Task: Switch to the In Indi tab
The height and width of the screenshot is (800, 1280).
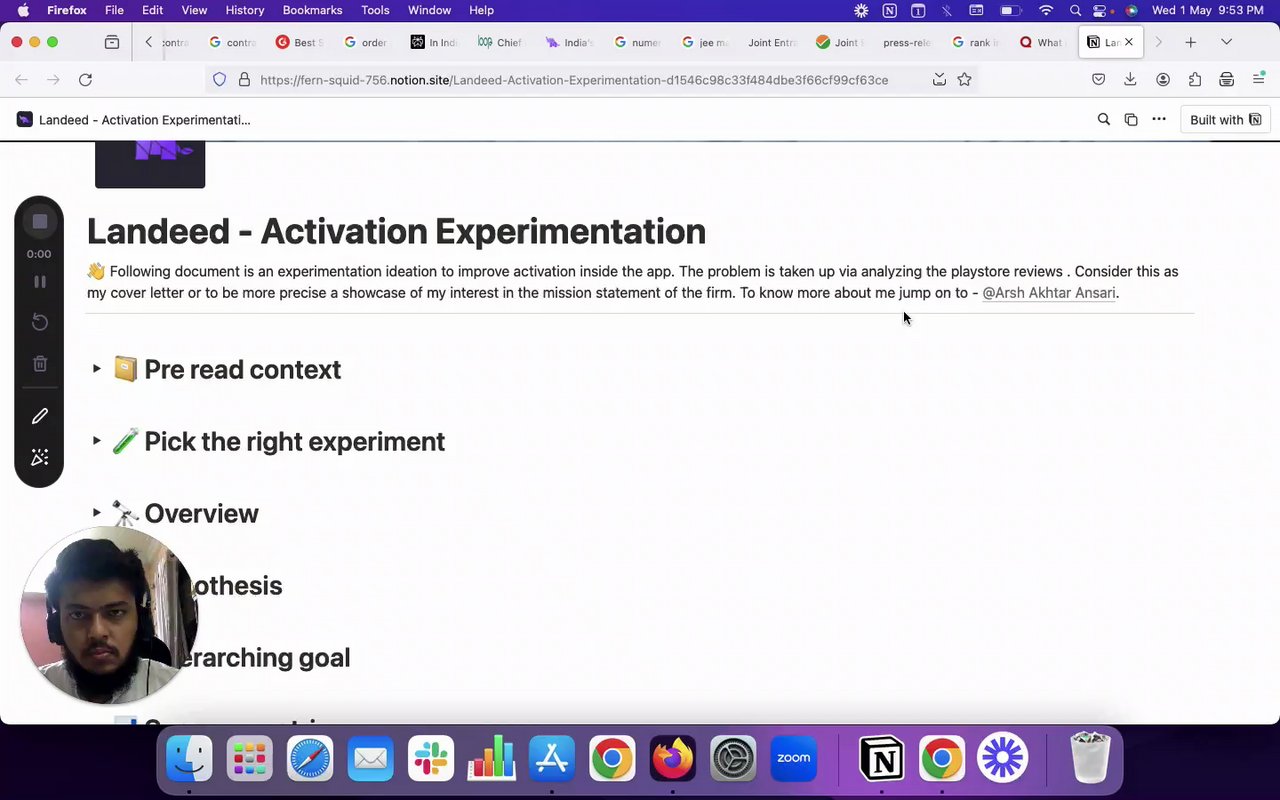Action: click(x=434, y=42)
